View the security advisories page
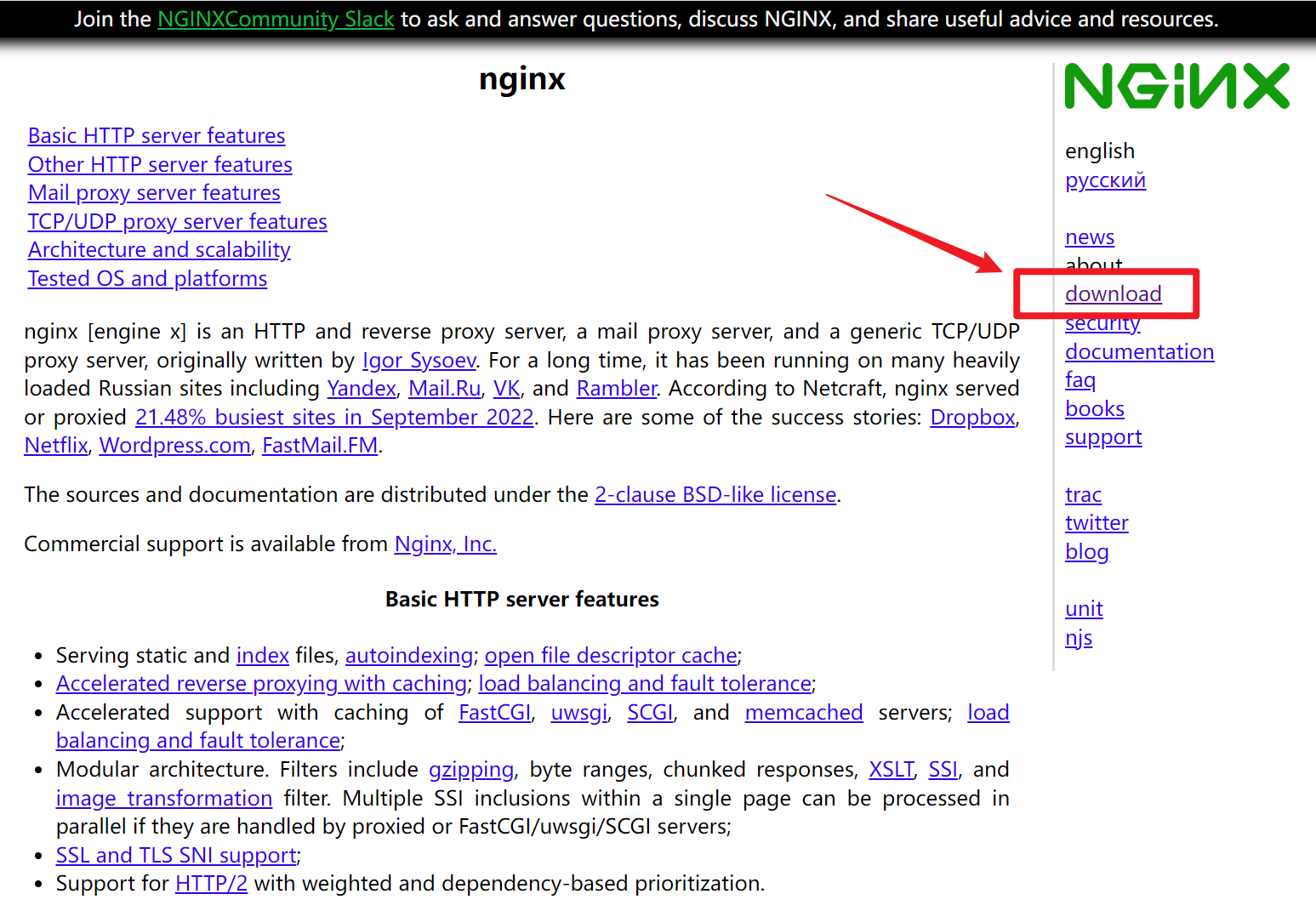Image resolution: width=1316 pixels, height=911 pixels. pos(1102,322)
